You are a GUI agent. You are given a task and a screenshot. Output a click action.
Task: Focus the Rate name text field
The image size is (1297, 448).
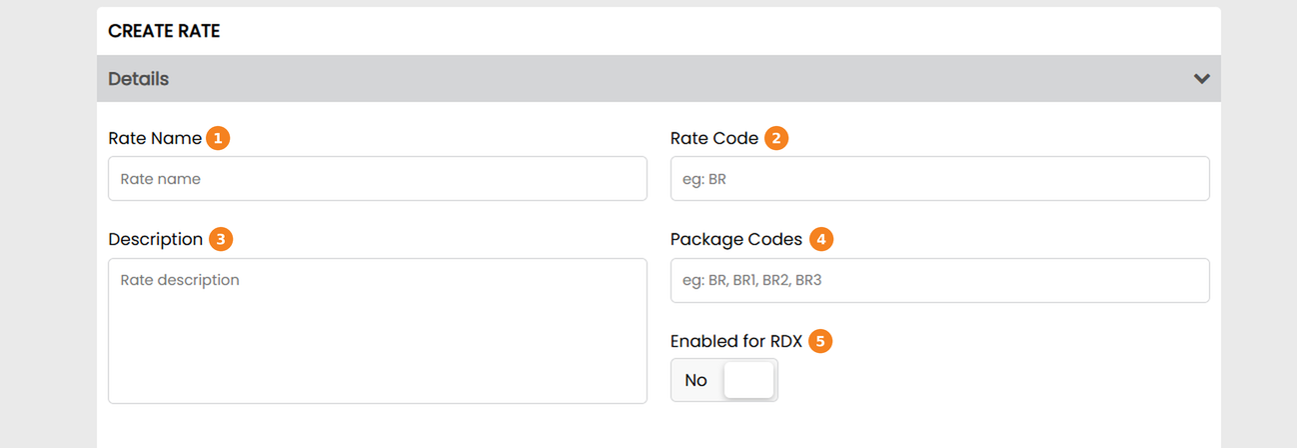click(x=377, y=179)
